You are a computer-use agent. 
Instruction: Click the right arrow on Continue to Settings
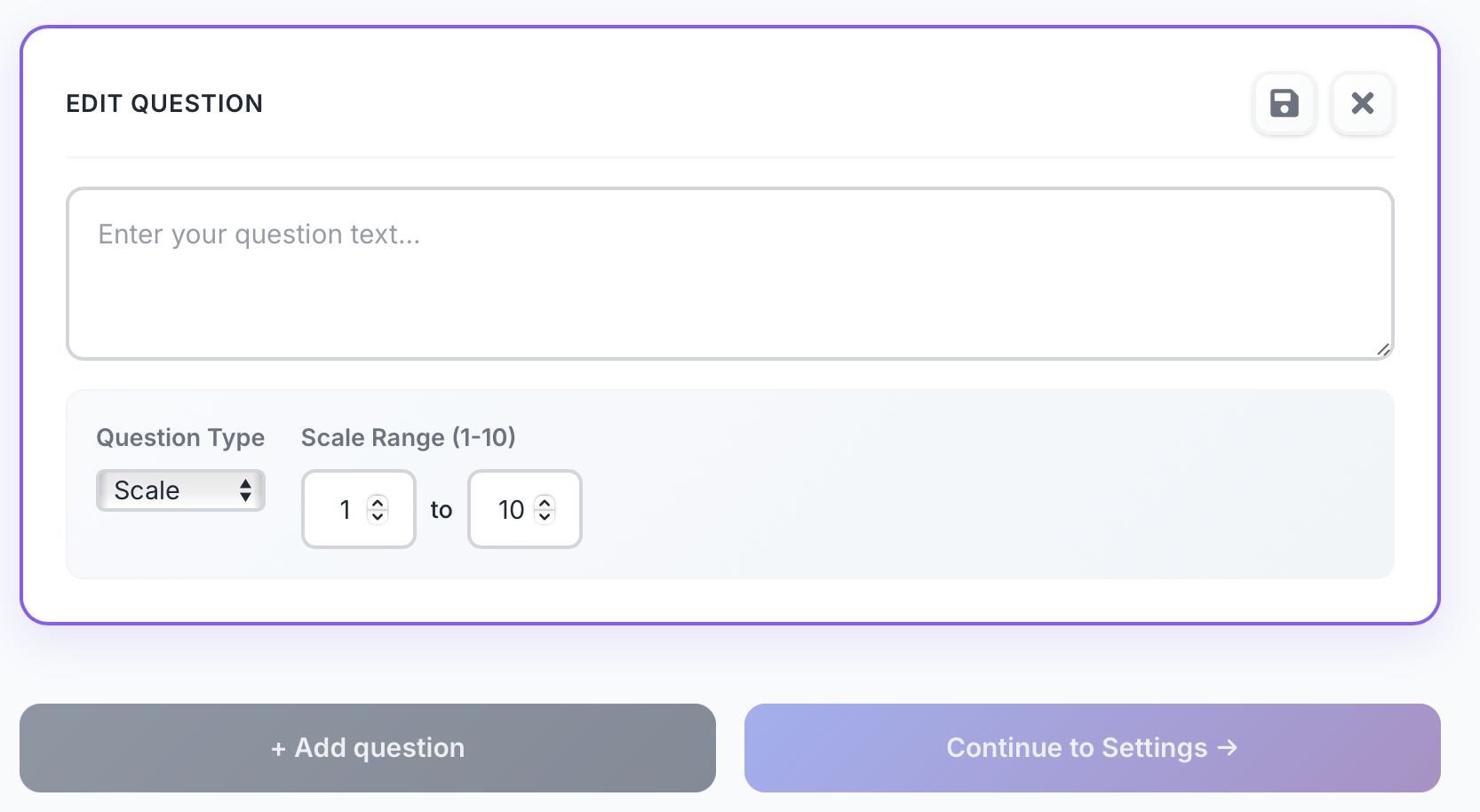(x=1228, y=748)
